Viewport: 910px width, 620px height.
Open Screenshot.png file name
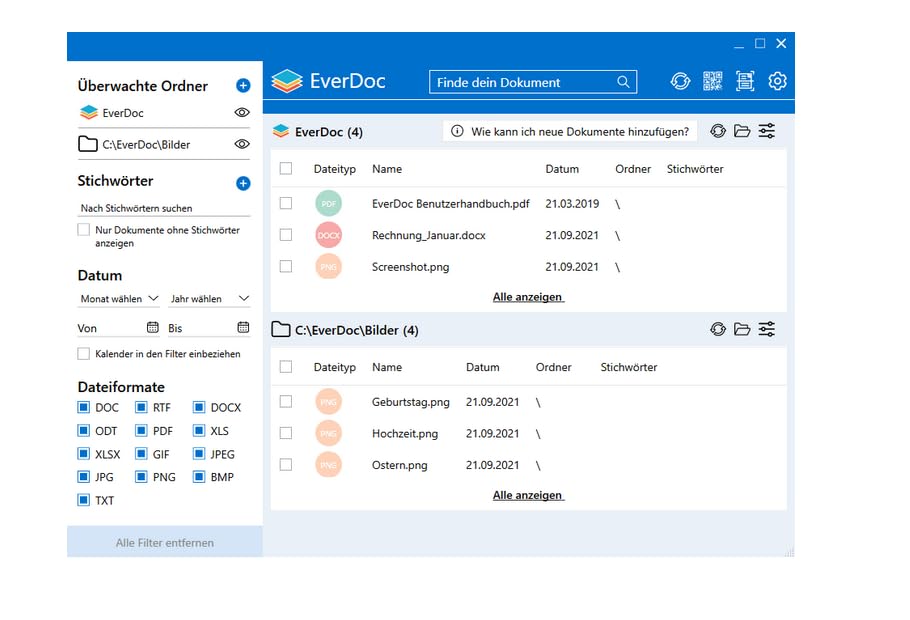tap(410, 267)
